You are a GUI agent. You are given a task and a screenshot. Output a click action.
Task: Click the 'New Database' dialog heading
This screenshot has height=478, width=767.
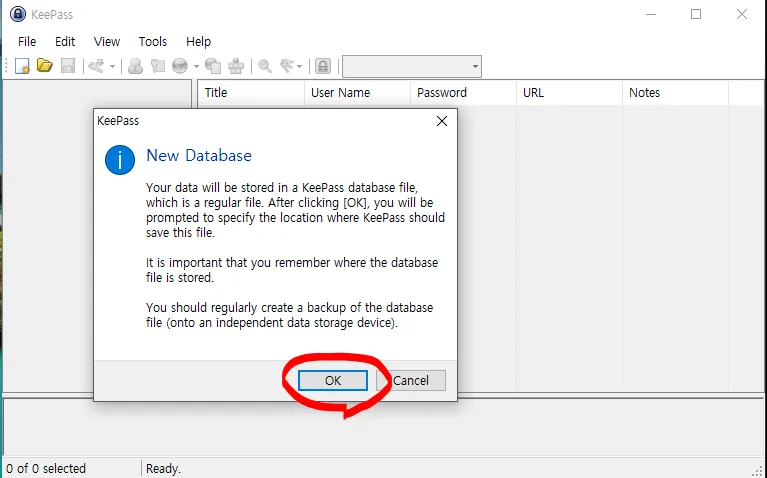[x=199, y=155]
